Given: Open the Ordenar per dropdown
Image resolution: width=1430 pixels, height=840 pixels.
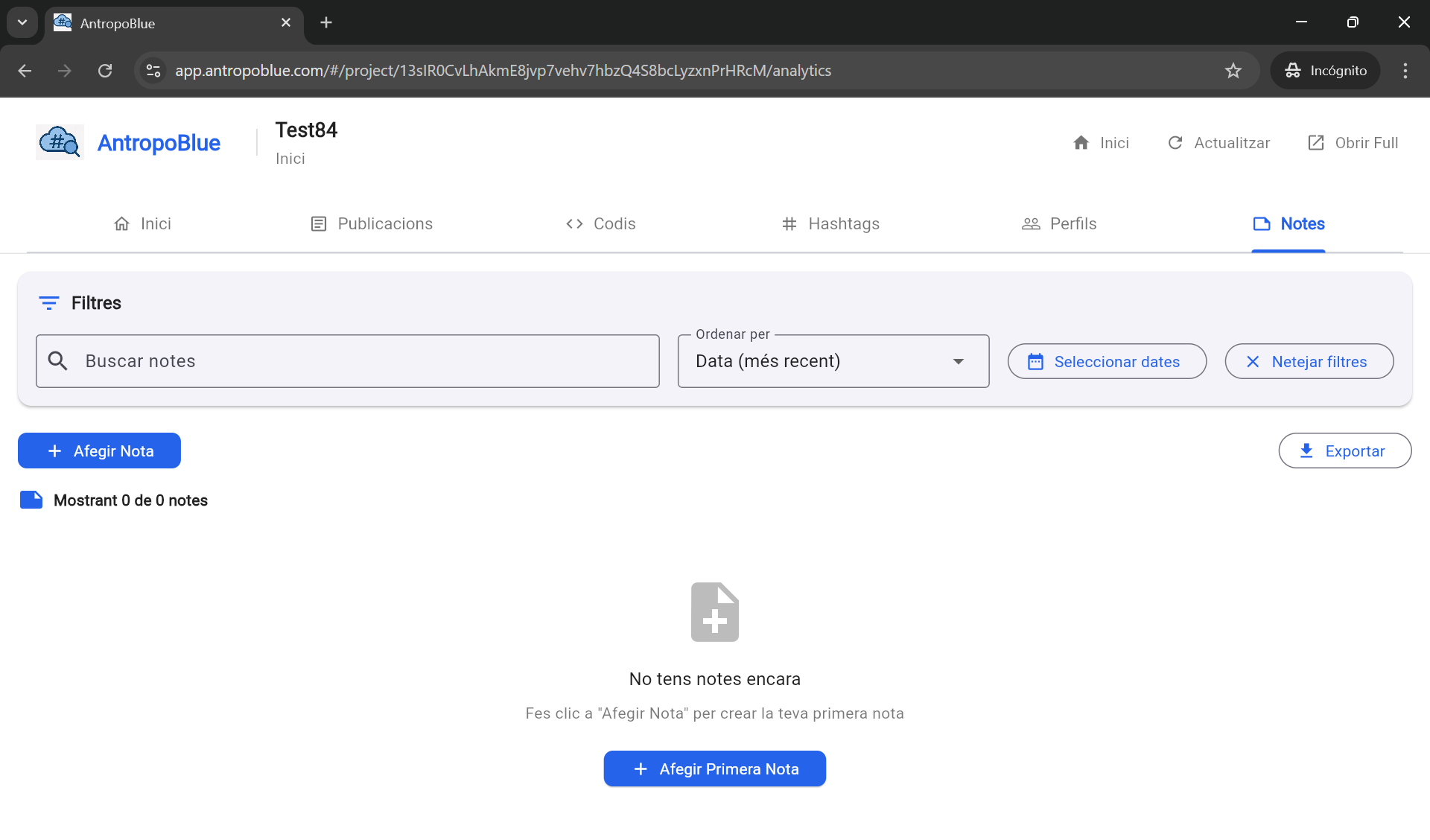Looking at the screenshot, I should point(833,361).
